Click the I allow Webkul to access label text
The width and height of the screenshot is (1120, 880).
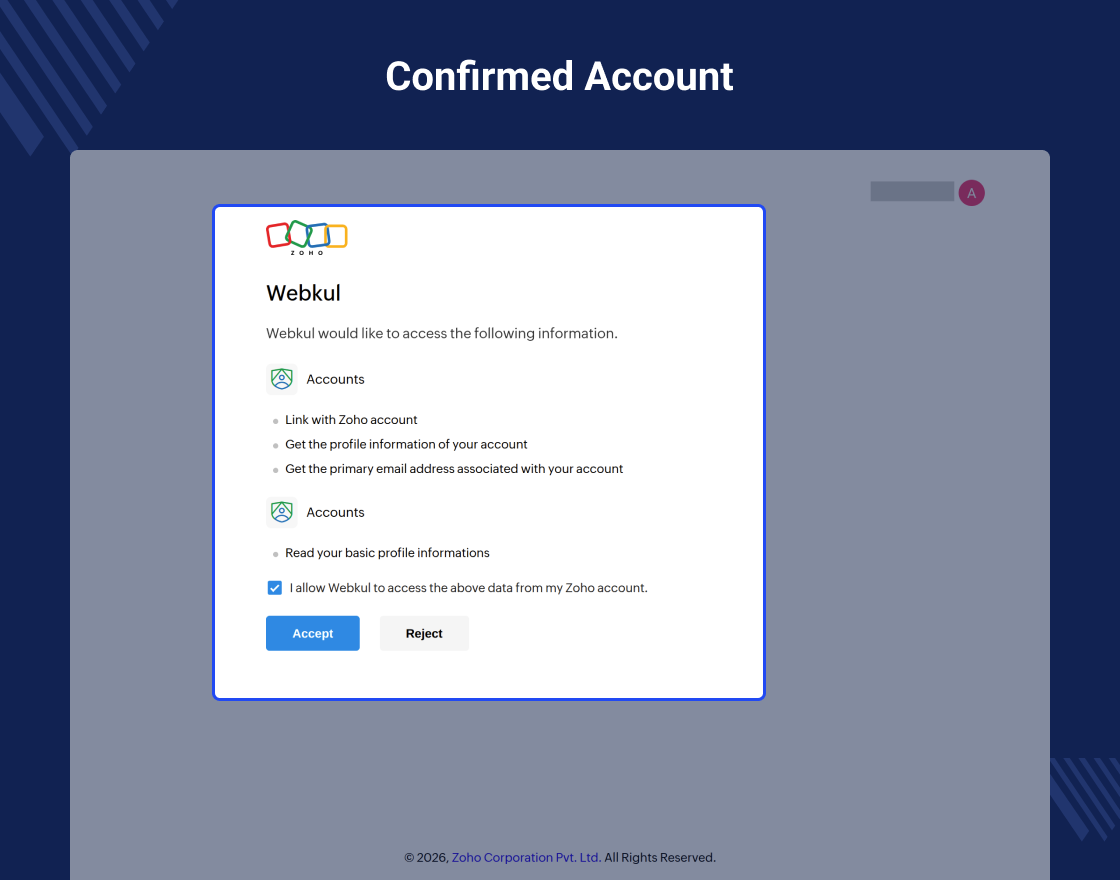(x=469, y=588)
